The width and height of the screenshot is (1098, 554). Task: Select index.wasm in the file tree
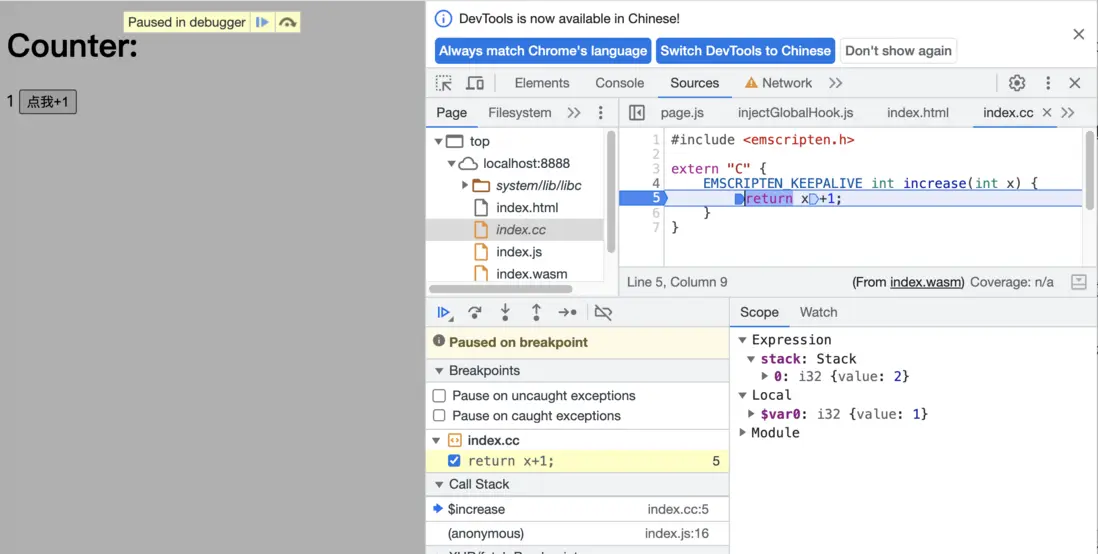point(531,274)
